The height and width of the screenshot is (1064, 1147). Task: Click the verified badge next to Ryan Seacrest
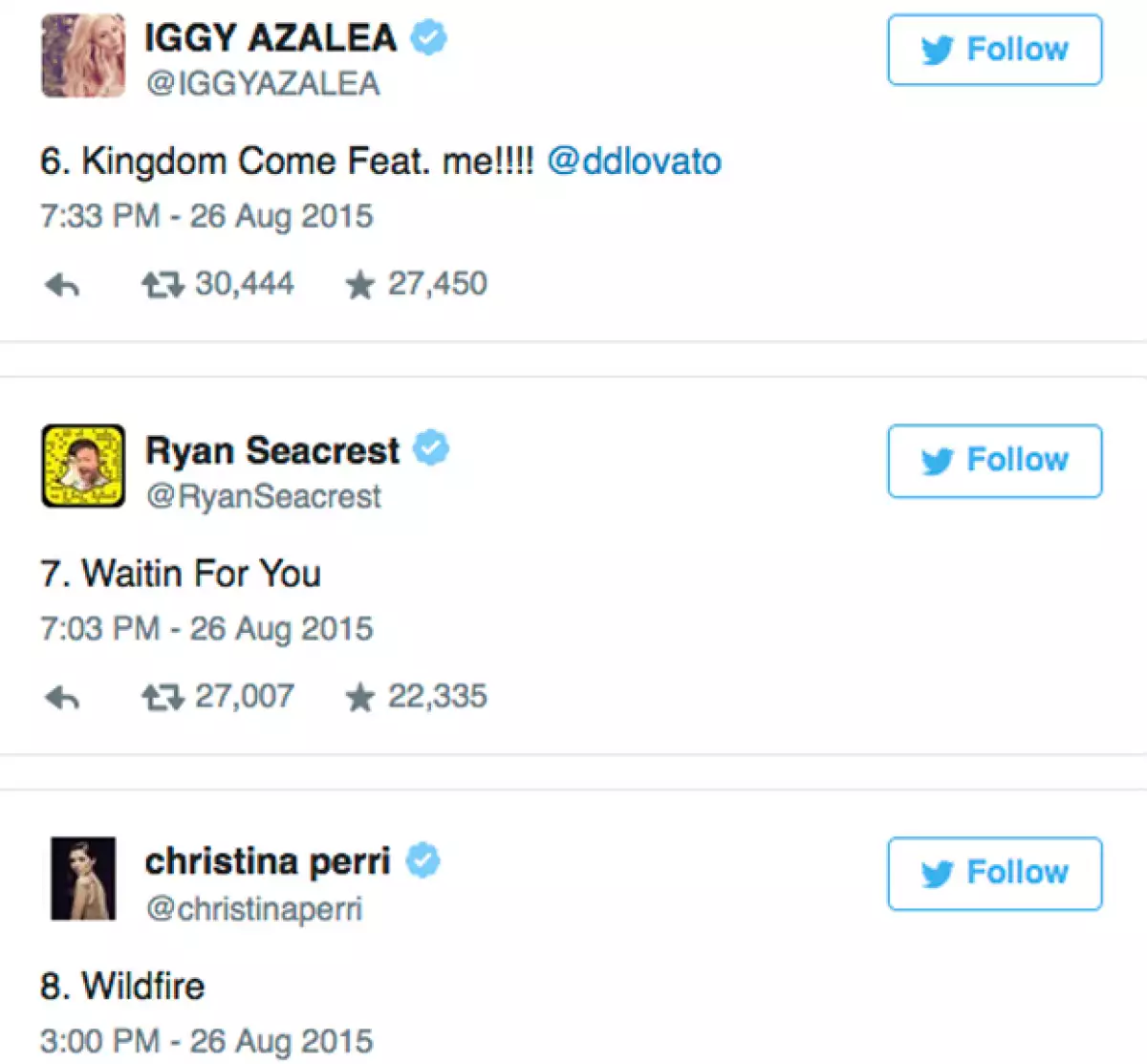432,445
